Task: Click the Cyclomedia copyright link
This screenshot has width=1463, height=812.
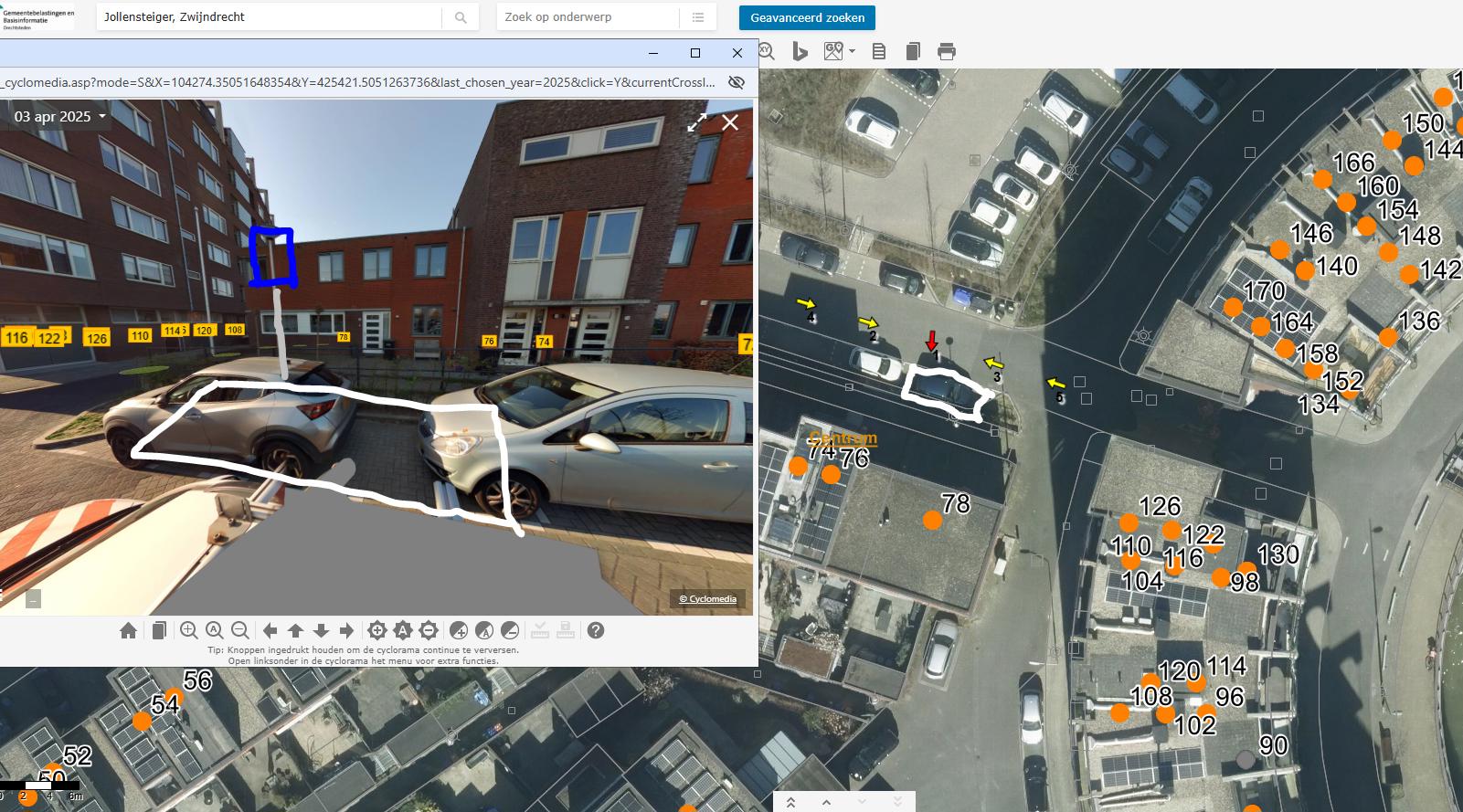Action: 708,599
